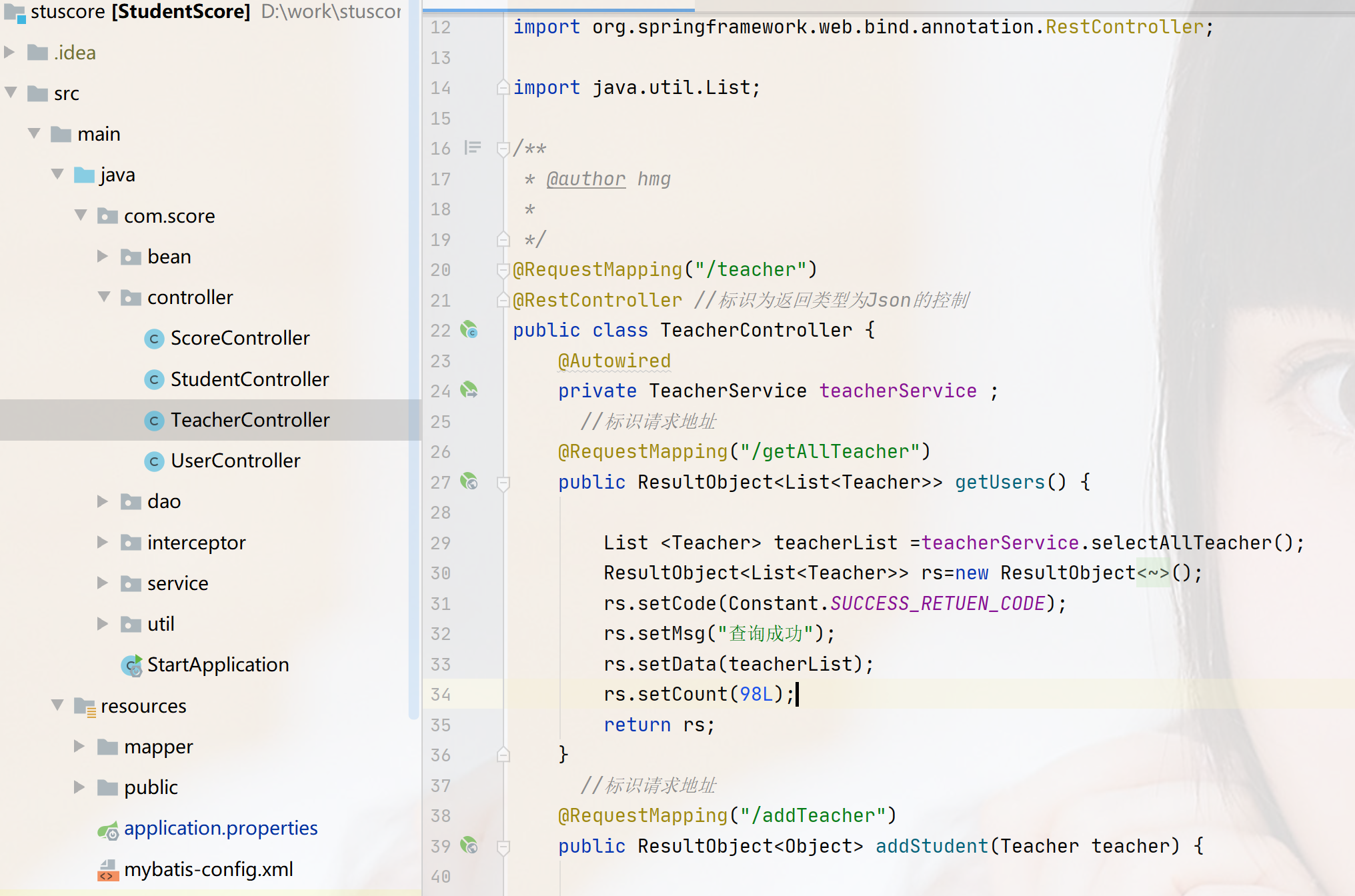Click the rendered doc comment gutter icon on line 16
The width and height of the screenshot is (1355, 896).
(472, 147)
